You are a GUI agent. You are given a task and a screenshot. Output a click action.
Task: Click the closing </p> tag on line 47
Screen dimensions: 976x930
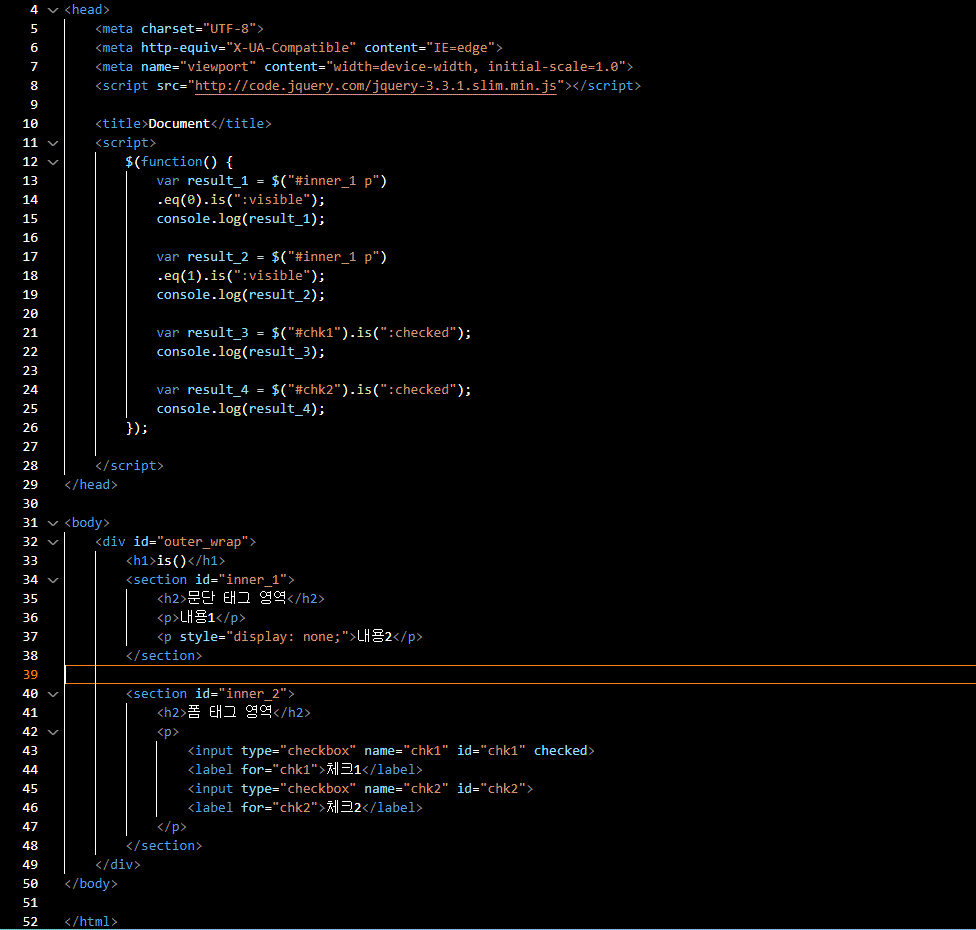171,827
